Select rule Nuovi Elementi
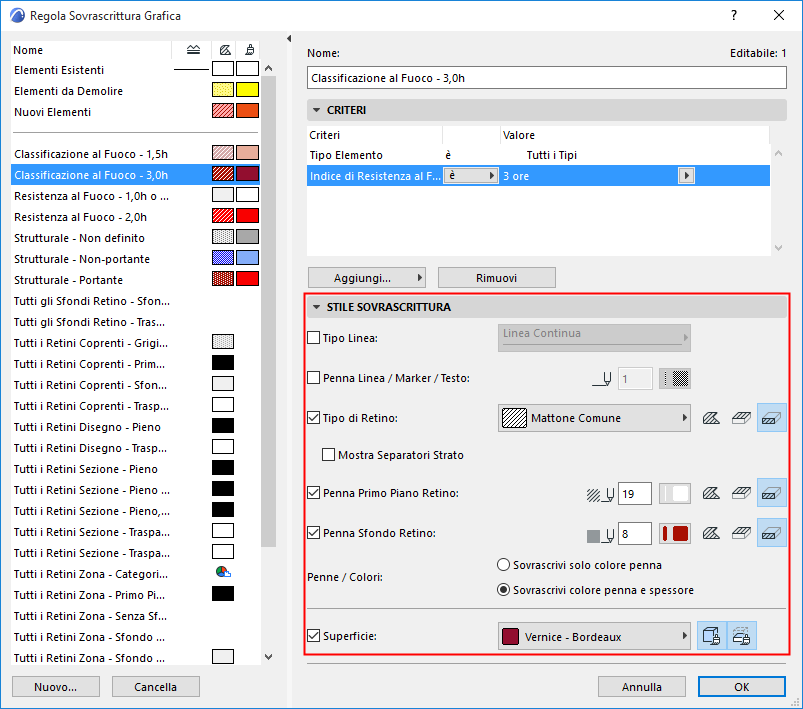Viewport: 803px width, 709px height. 135,112
